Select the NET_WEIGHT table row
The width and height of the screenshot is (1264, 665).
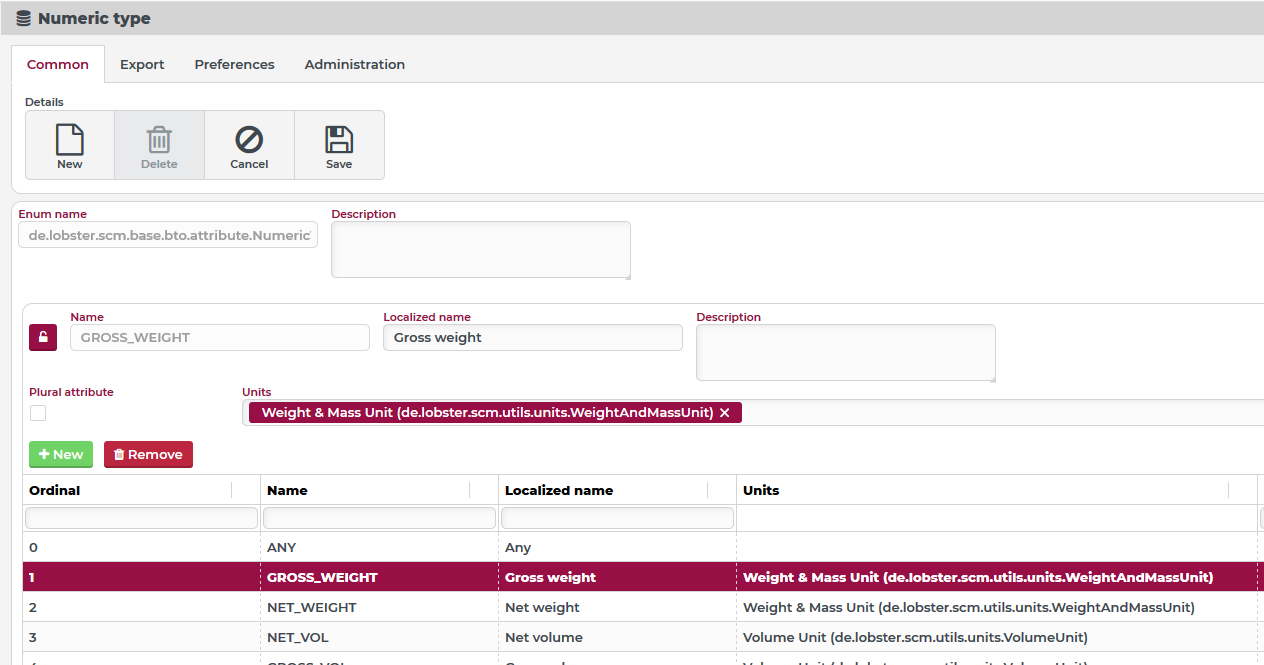click(311, 607)
